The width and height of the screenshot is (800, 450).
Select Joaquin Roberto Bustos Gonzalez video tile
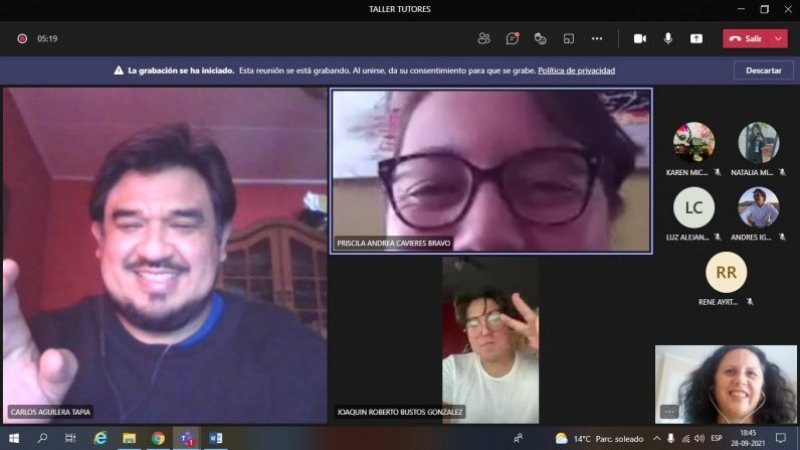pos(490,340)
